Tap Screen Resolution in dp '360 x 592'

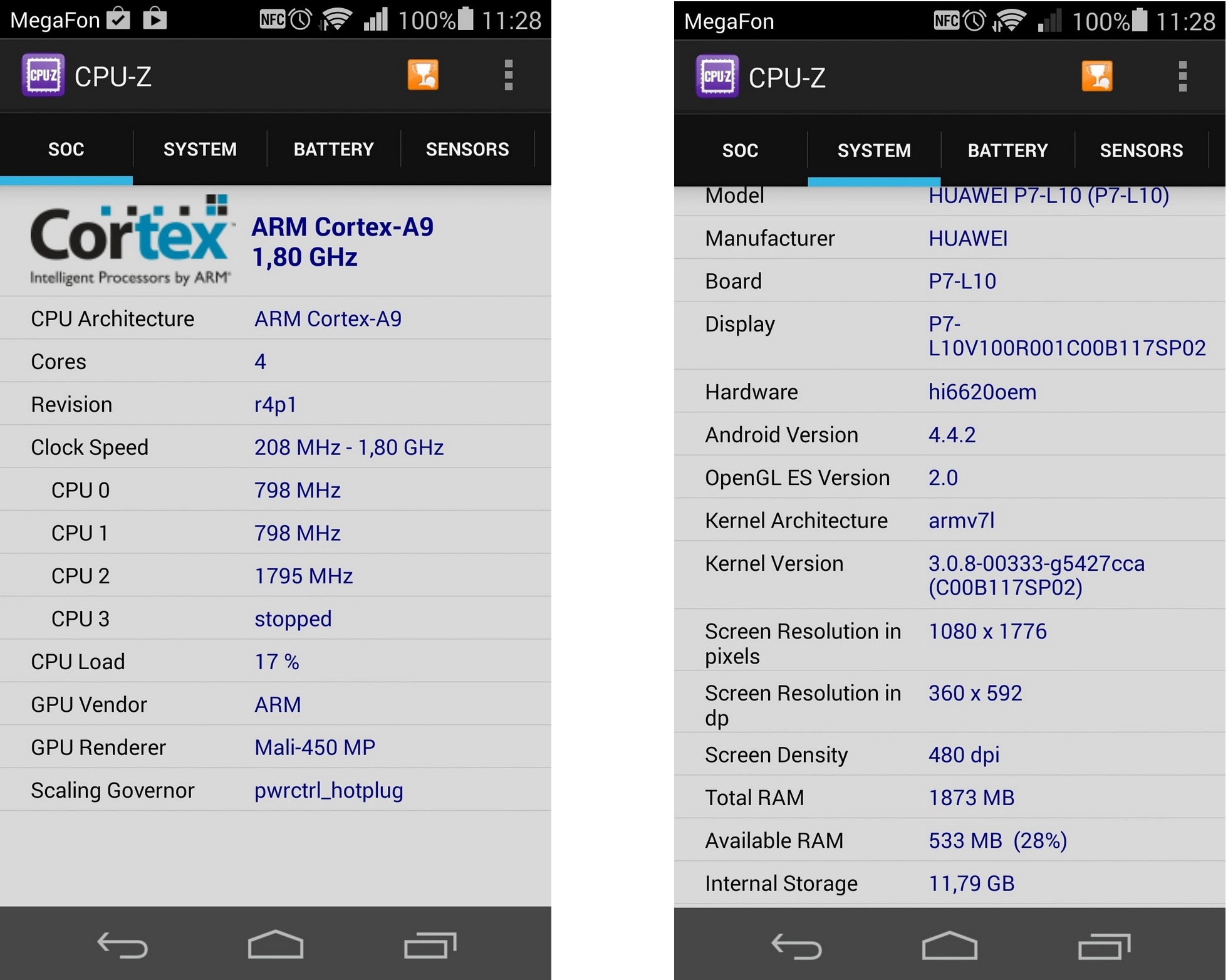click(975, 693)
